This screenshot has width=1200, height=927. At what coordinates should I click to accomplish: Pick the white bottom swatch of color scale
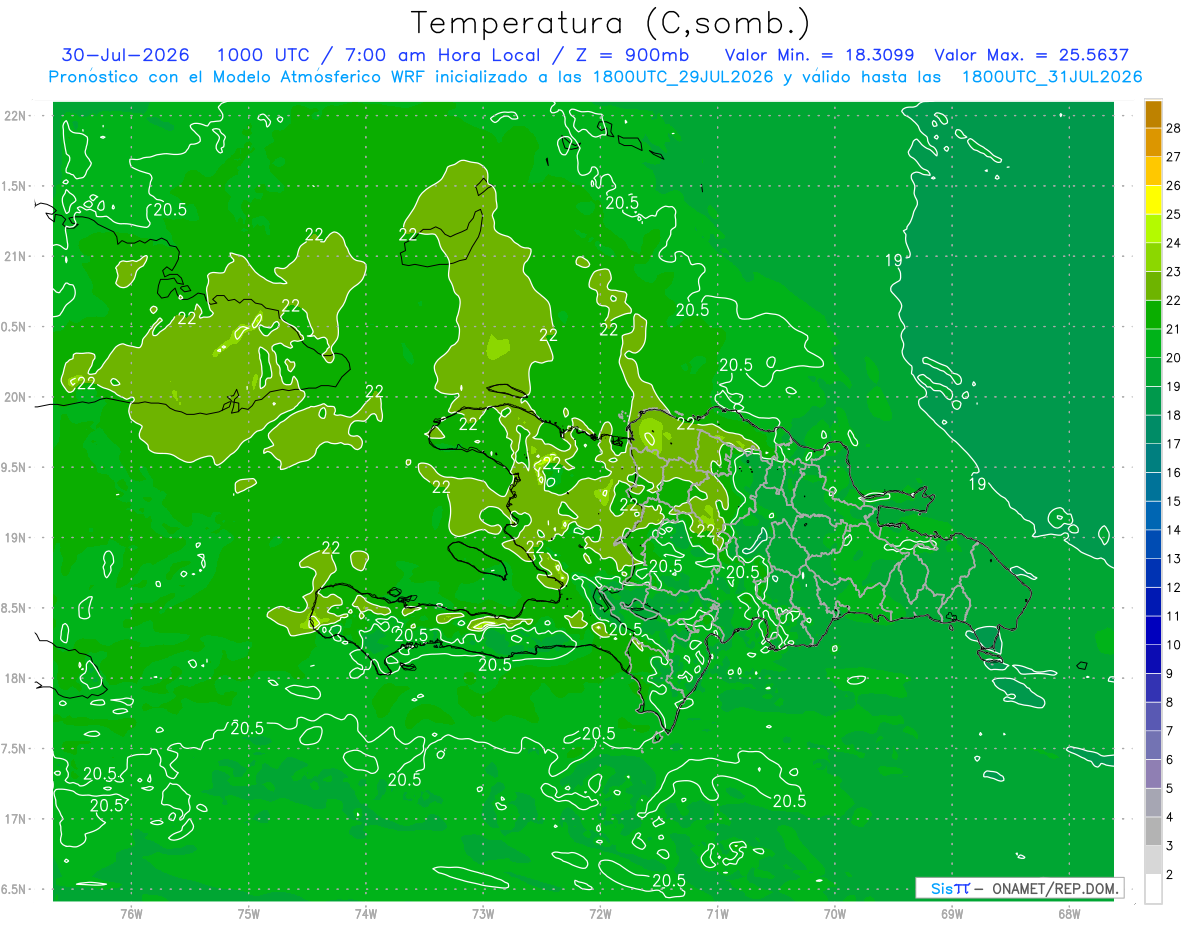tap(1153, 889)
